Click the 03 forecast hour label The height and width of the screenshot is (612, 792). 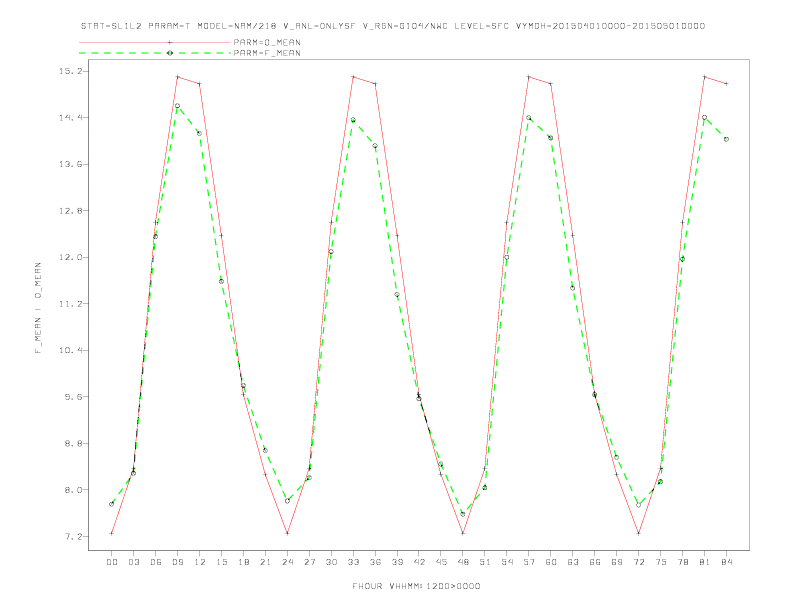pyautogui.click(x=133, y=562)
